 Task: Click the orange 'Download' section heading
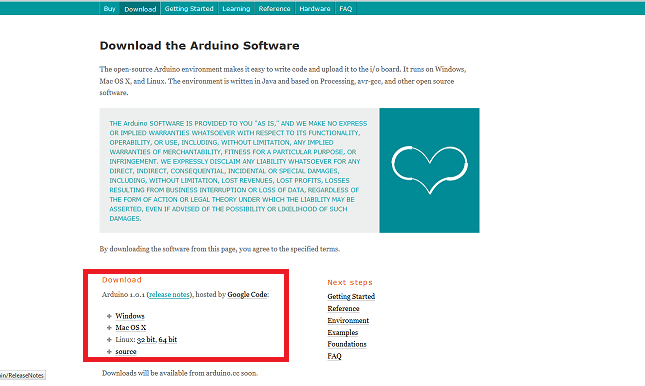coord(122,280)
